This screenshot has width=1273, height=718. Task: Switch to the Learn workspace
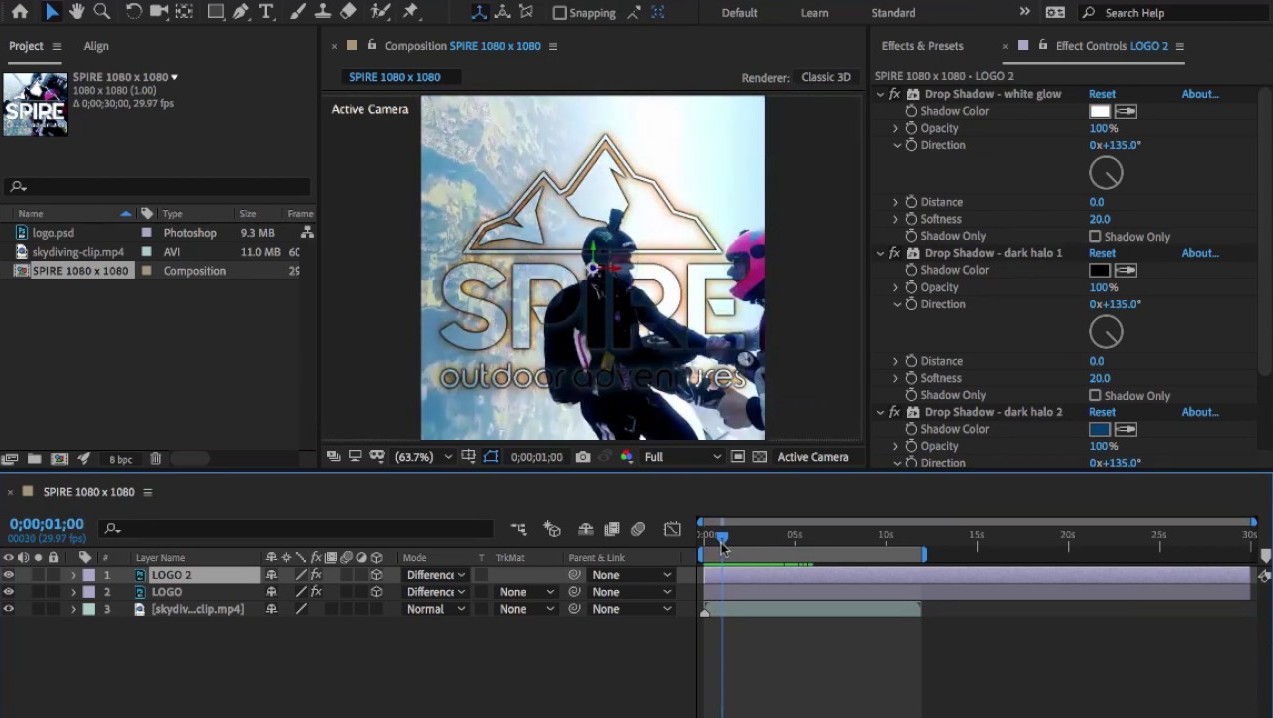pos(814,13)
